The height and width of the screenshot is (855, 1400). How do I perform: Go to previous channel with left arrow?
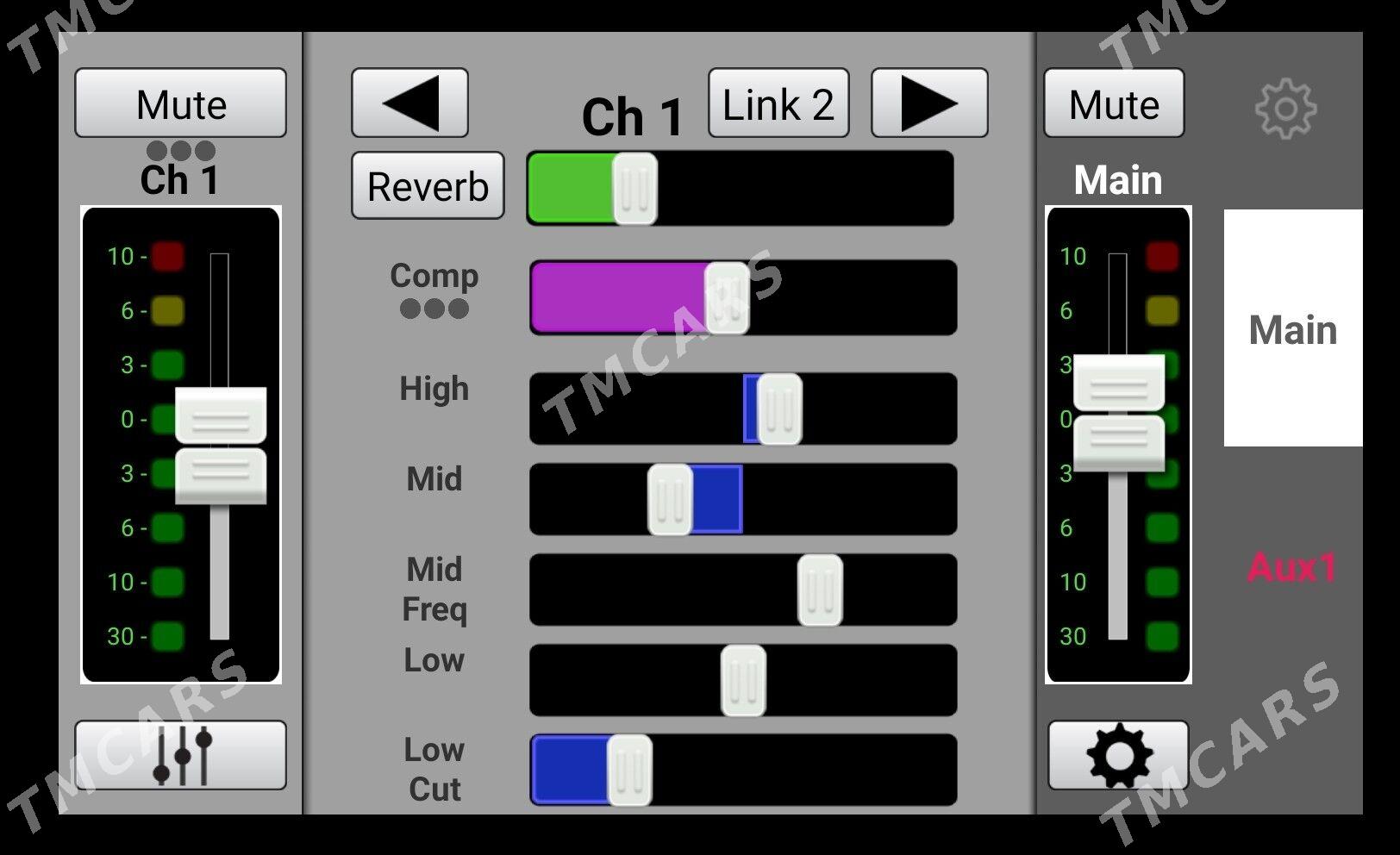409,103
